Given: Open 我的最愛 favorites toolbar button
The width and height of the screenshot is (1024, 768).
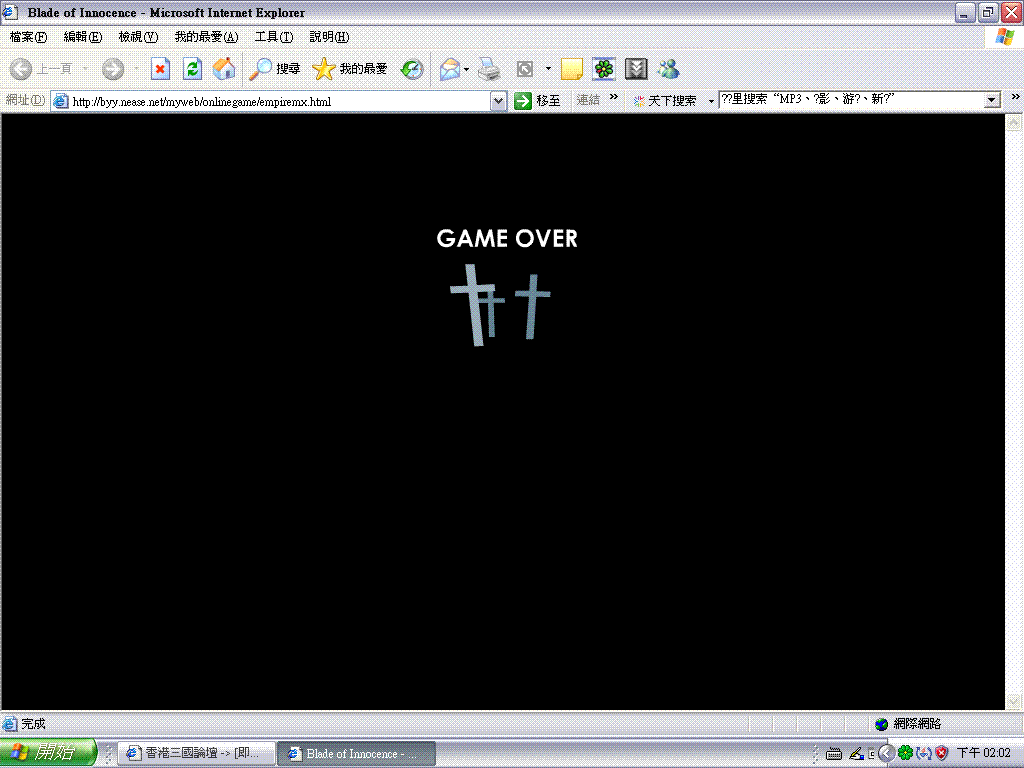Looking at the screenshot, I should pyautogui.click(x=350, y=69).
